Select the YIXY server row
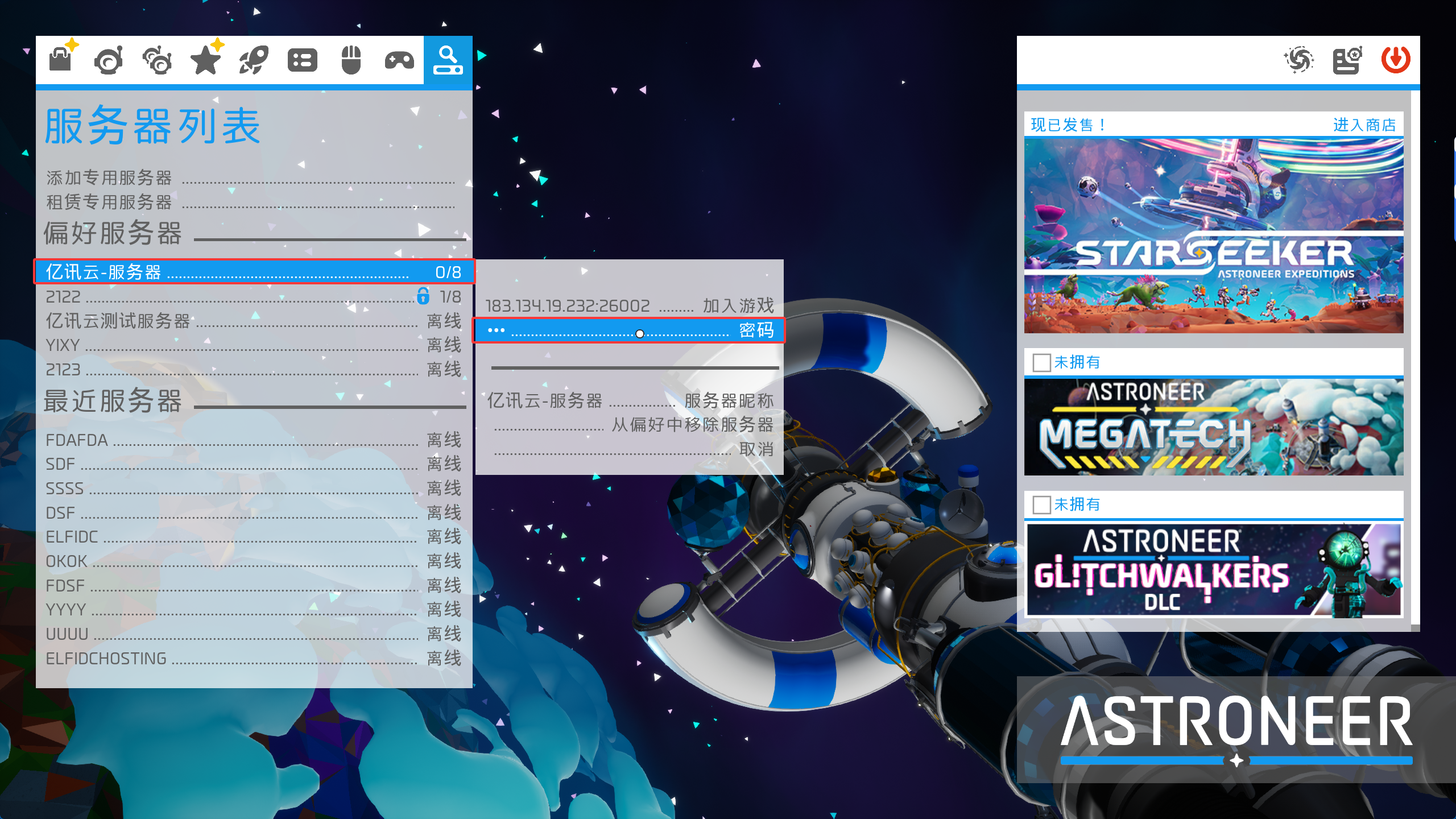 [x=254, y=345]
